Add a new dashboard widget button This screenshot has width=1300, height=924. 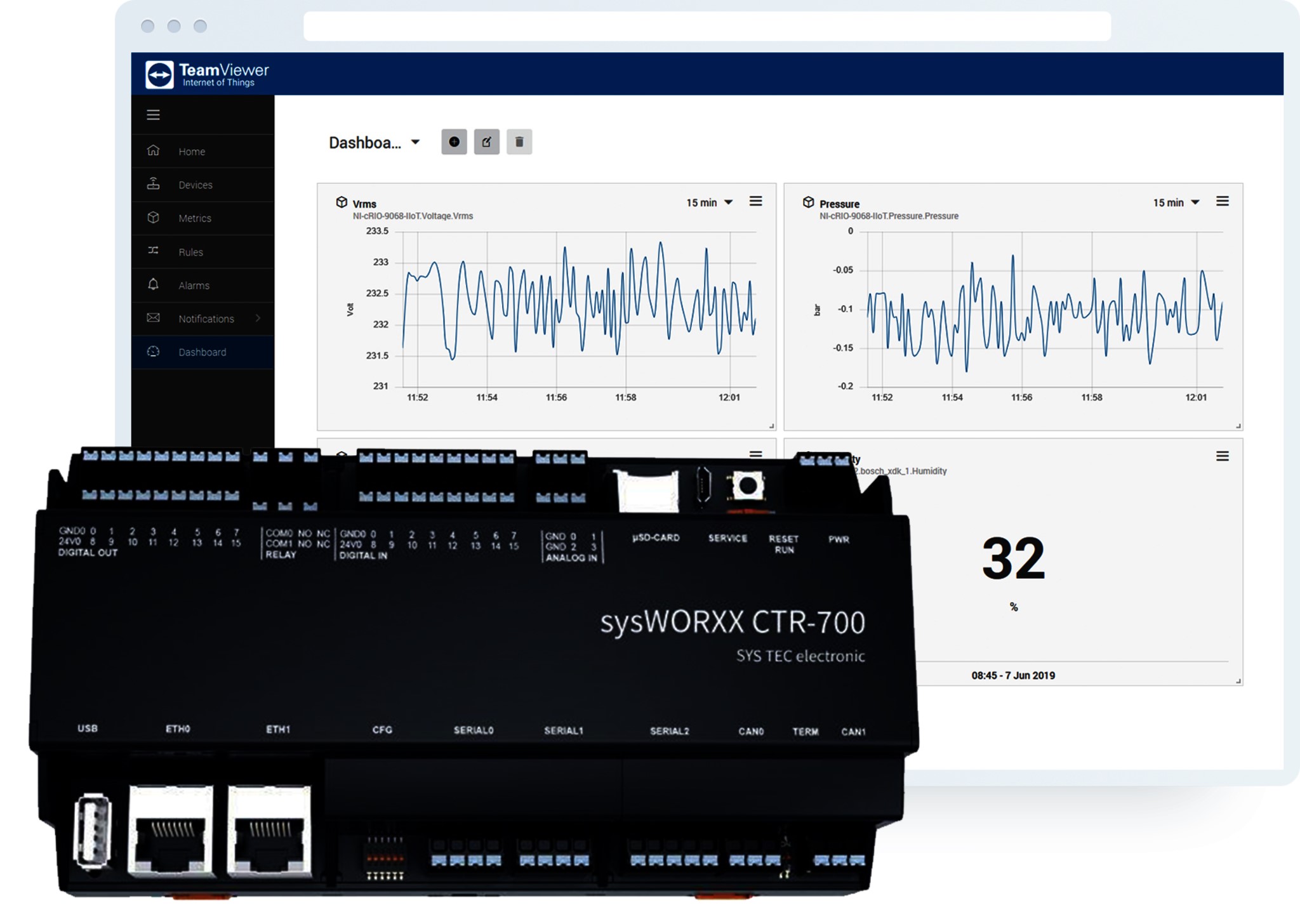pos(454,142)
